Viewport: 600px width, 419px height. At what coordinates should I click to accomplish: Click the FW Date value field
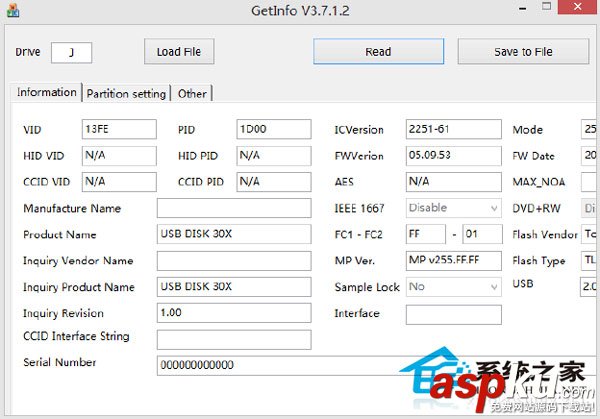tap(590, 155)
